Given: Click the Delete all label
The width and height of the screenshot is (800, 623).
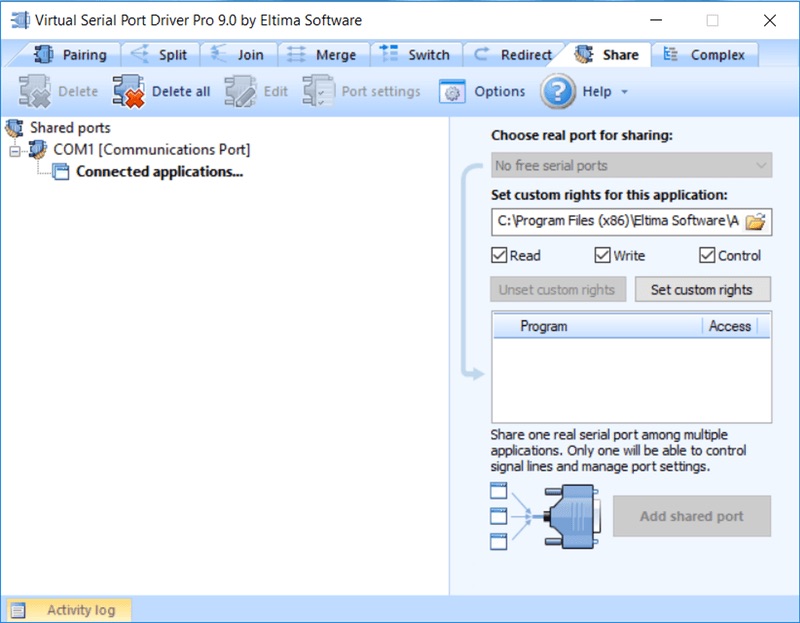Looking at the screenshot, I should pos(181,91).
